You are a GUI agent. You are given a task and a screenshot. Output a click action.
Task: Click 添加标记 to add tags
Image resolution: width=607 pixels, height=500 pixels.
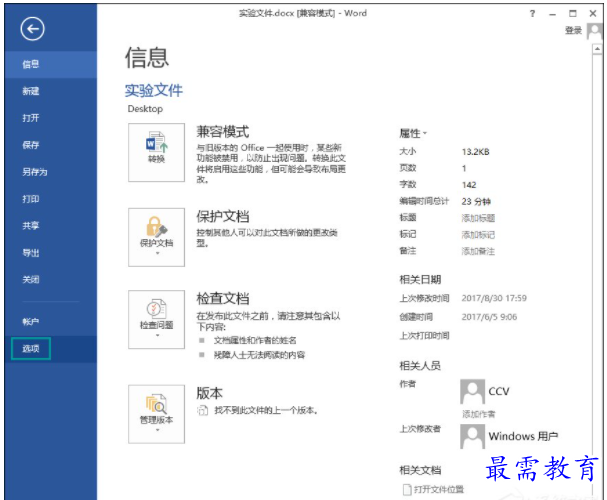(x=478, y=235)
